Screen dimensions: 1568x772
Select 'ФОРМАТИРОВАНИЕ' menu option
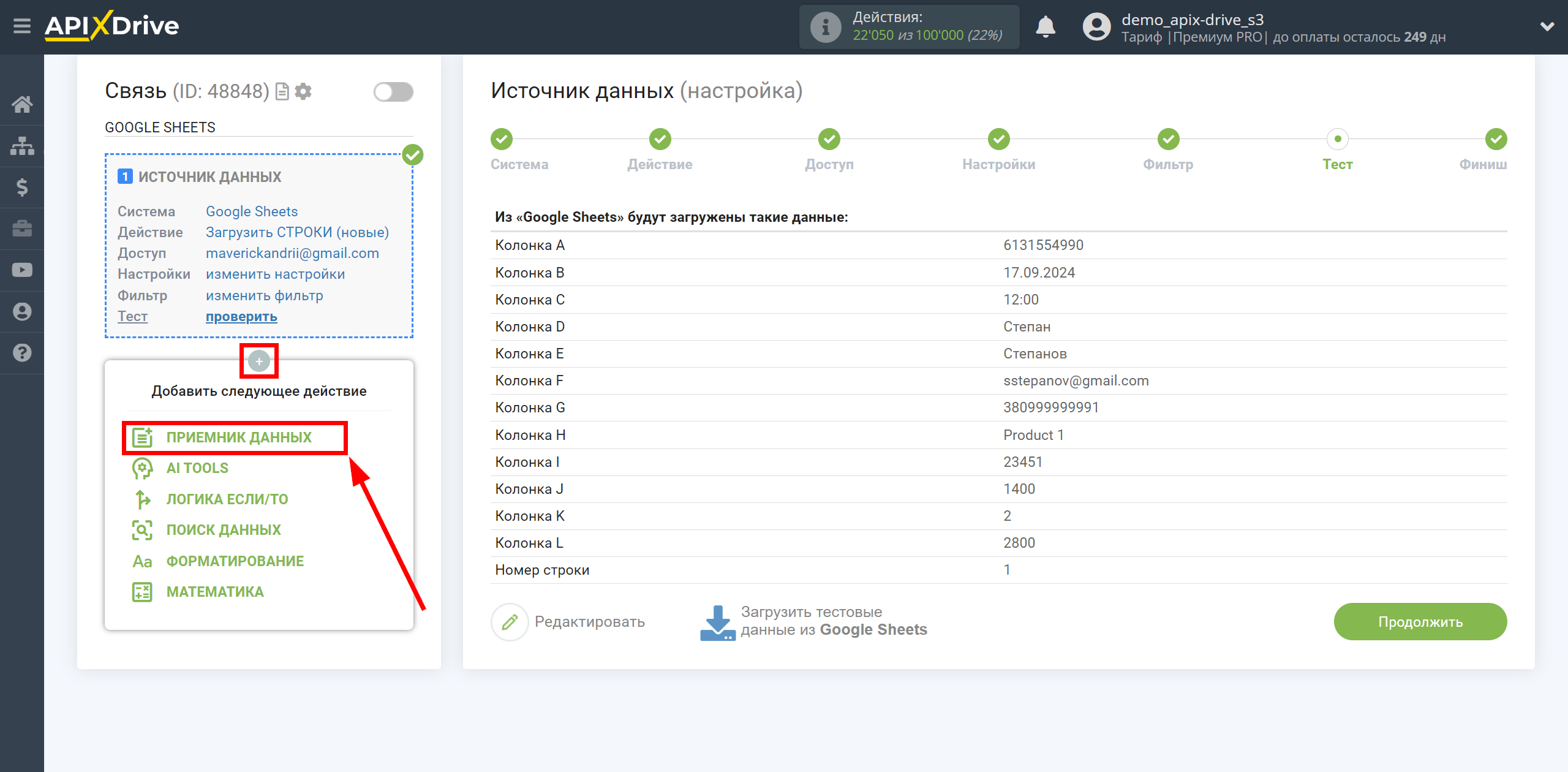pyautogui.click(x=235, y=561)
